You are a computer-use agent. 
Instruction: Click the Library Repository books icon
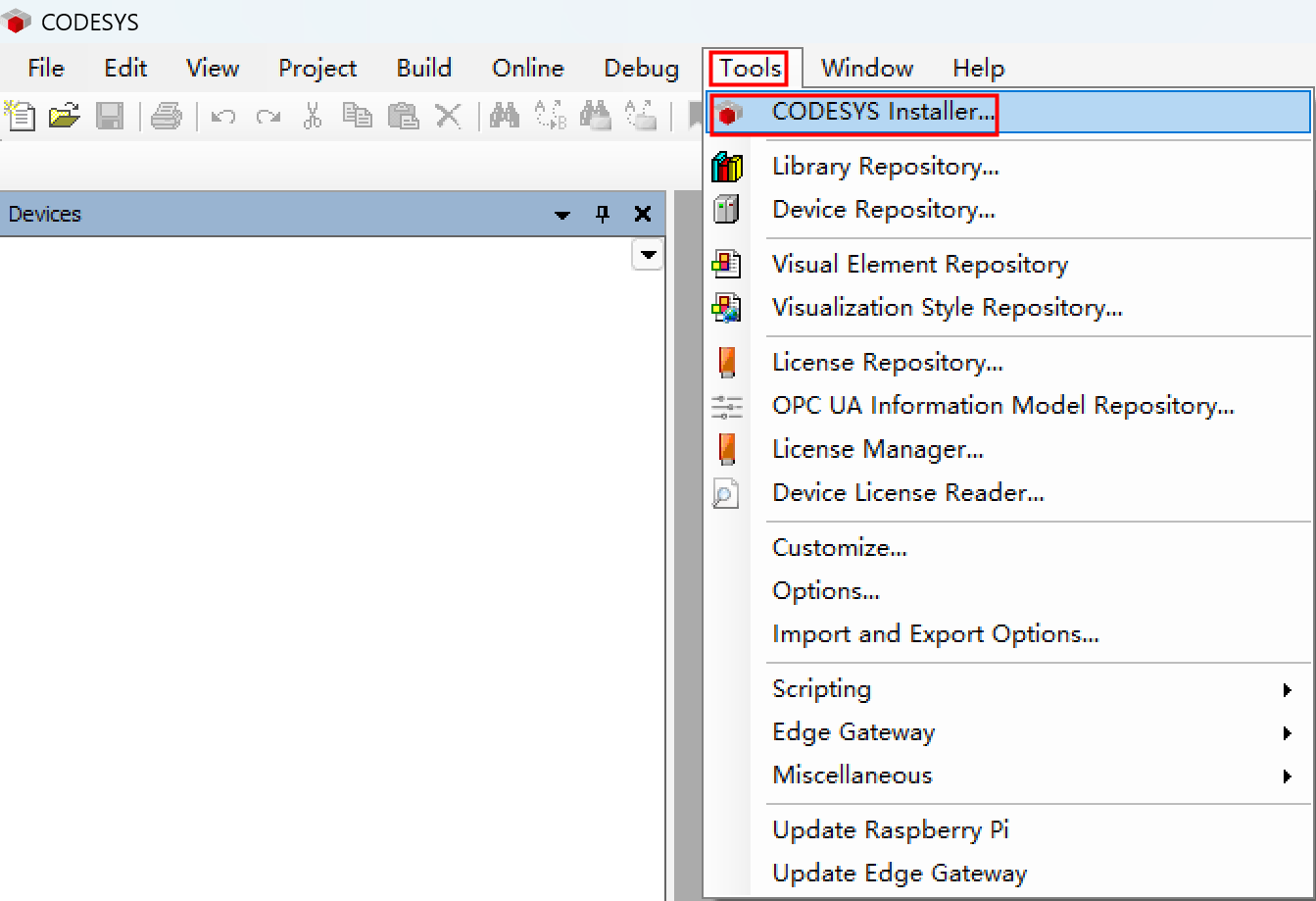[726, 167]
